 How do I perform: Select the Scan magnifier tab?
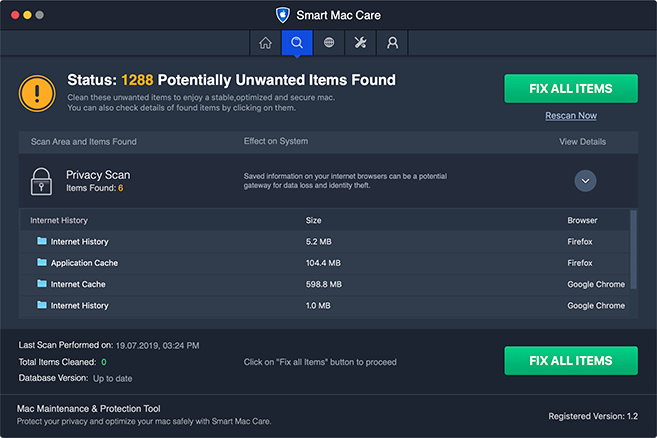(297, 43)
